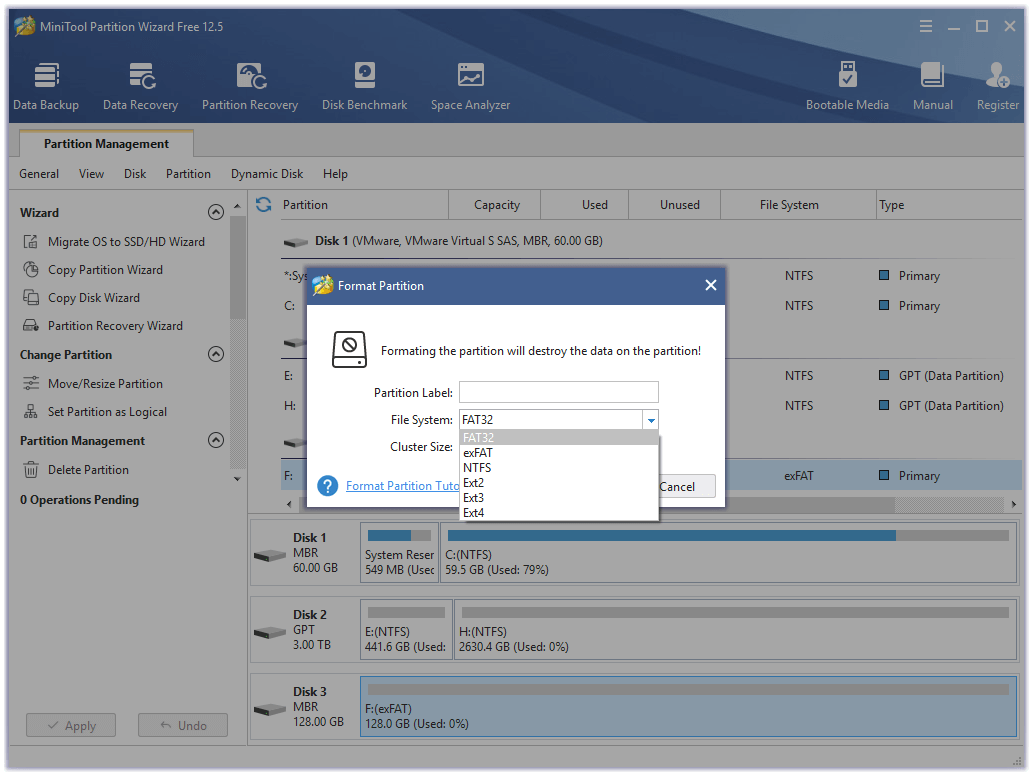The image size is (1033, 775).
Task: Choose exFAT from the file system list
Action: tap(559, 453)
